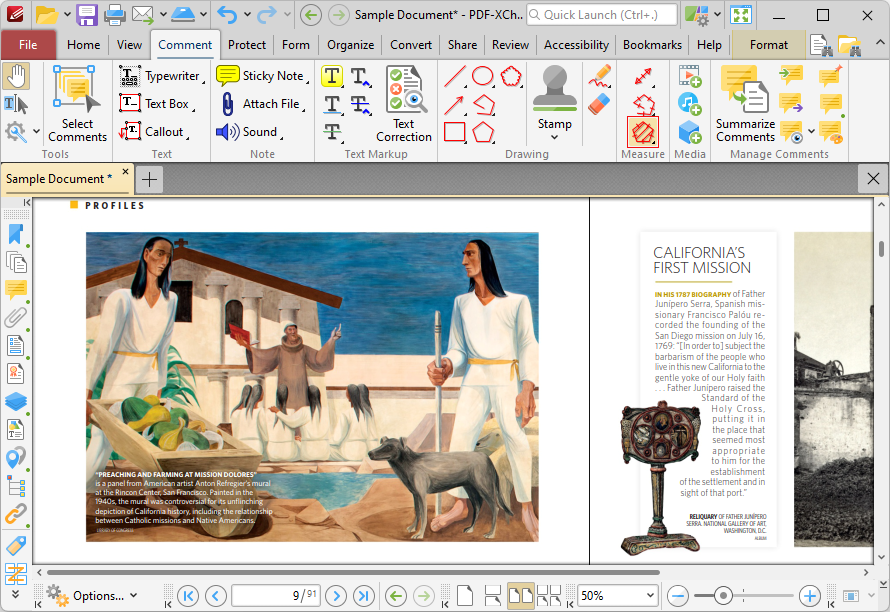
Task: Open the File menu
Action: click(x=28, y=45)
